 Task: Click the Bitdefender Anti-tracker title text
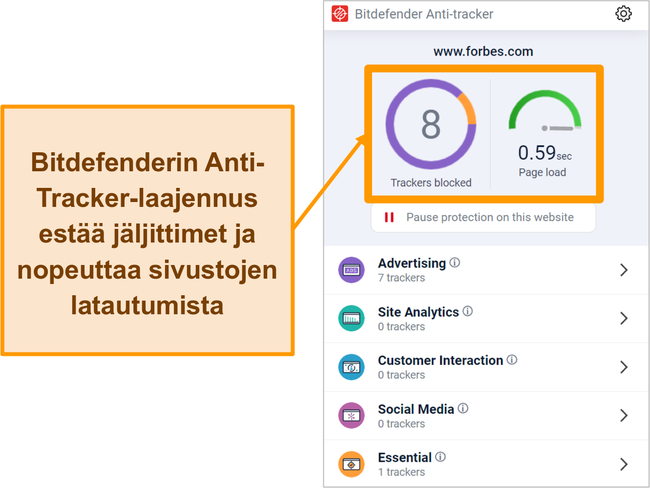pos(424,14)
